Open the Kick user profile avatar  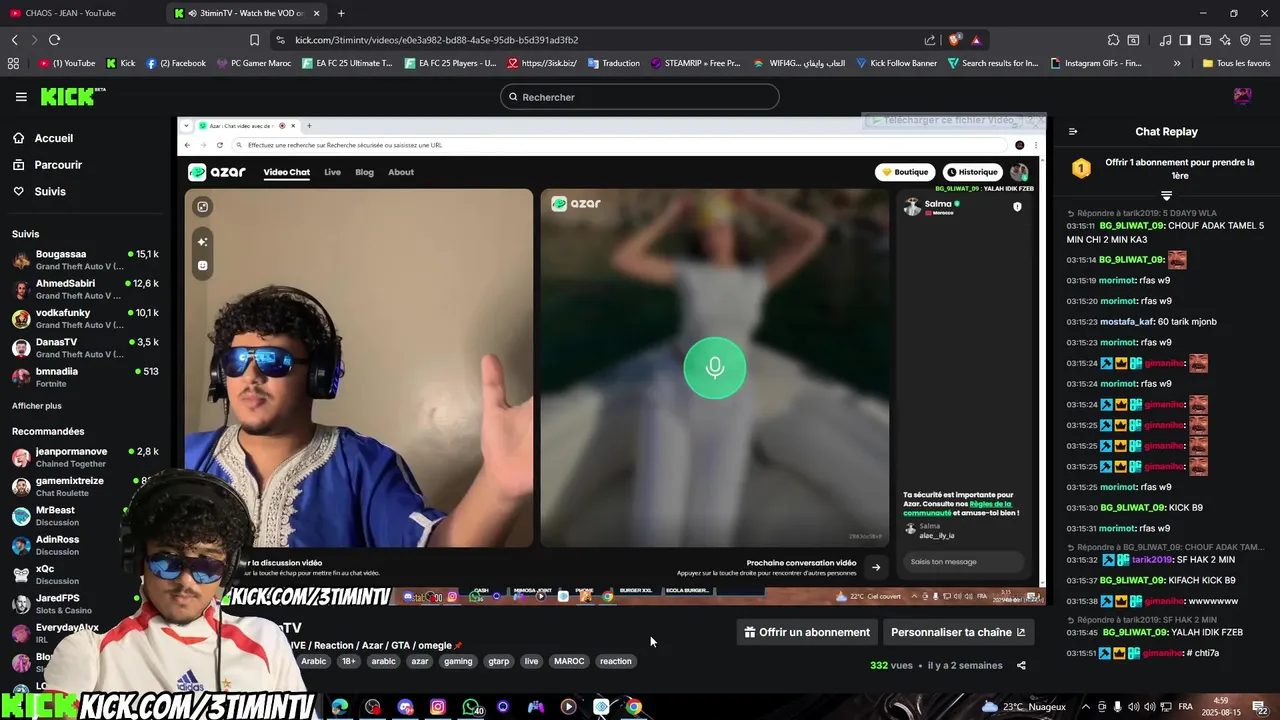[x=1242, y=96]
